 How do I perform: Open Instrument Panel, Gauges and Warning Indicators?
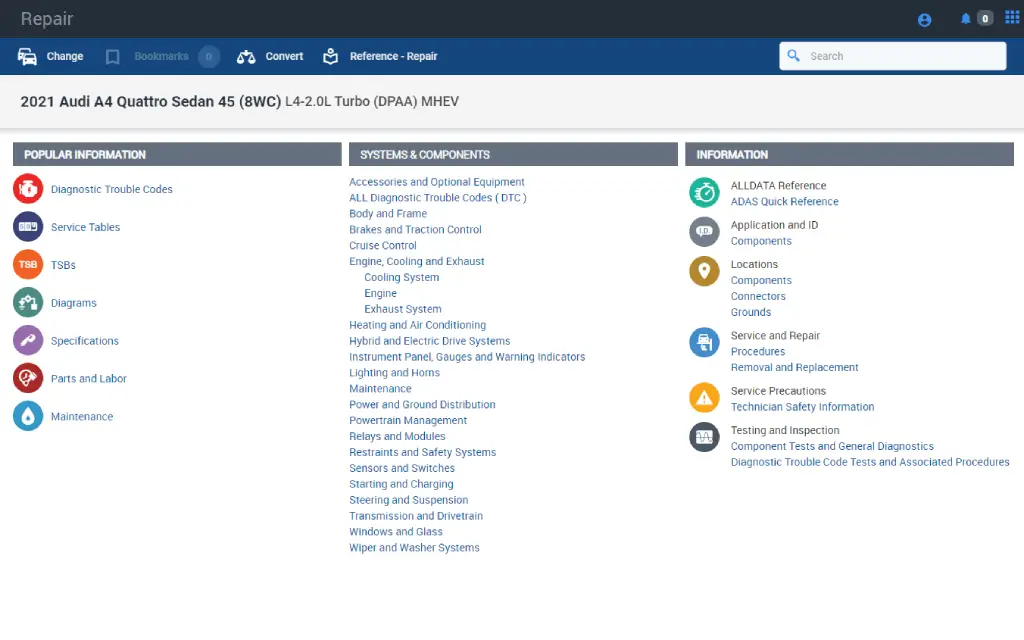click(x=467, y=357)
